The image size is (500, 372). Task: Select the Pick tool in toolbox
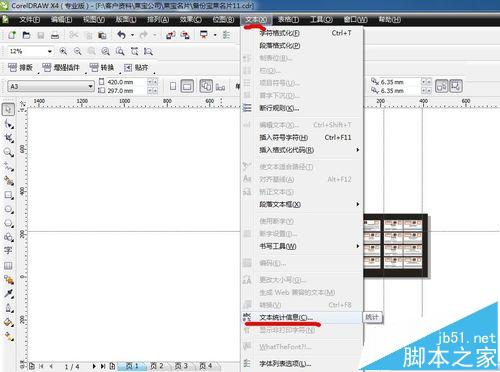tap(8, 109)
